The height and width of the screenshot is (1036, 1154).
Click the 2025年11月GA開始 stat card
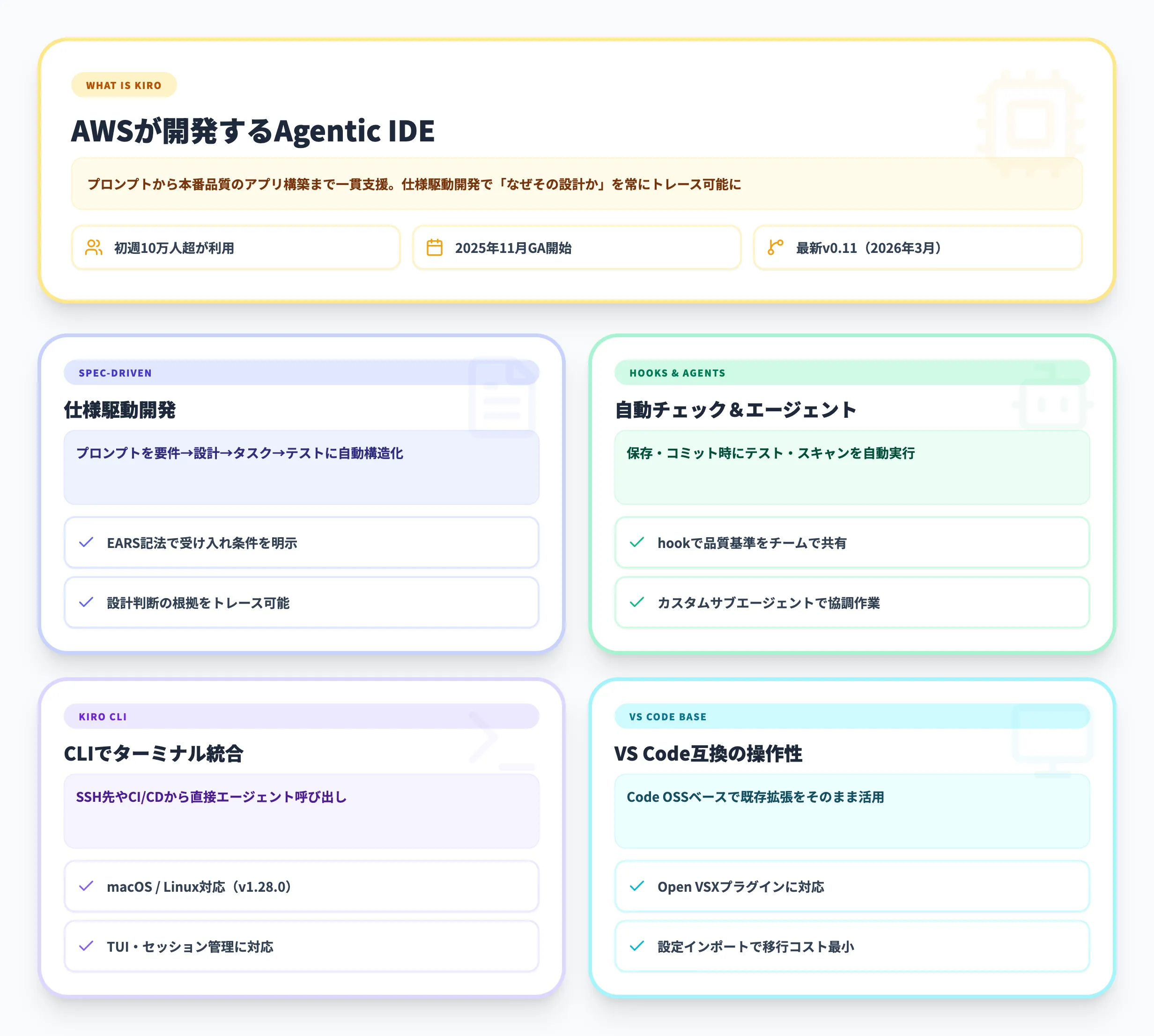pyautogui.click(x=576, y=248)
